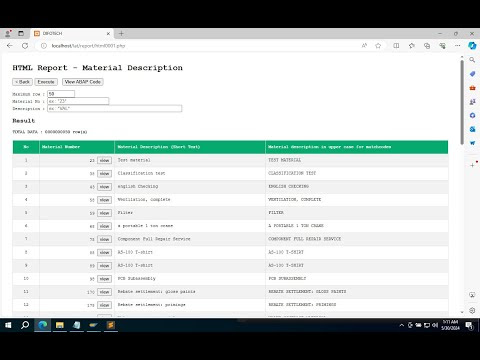View material 23 Test material
The width and height of the screenshot is (480, 360).
click(x=104, y=160)
